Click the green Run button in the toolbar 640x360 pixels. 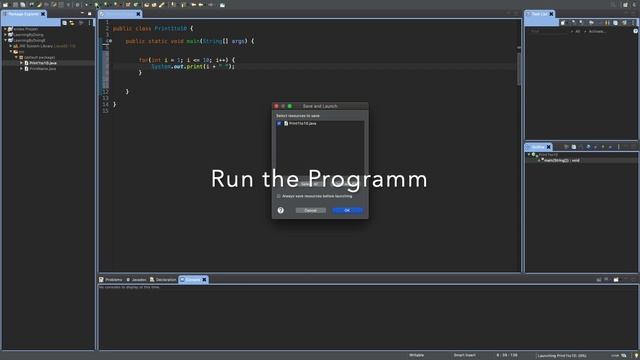96,5
